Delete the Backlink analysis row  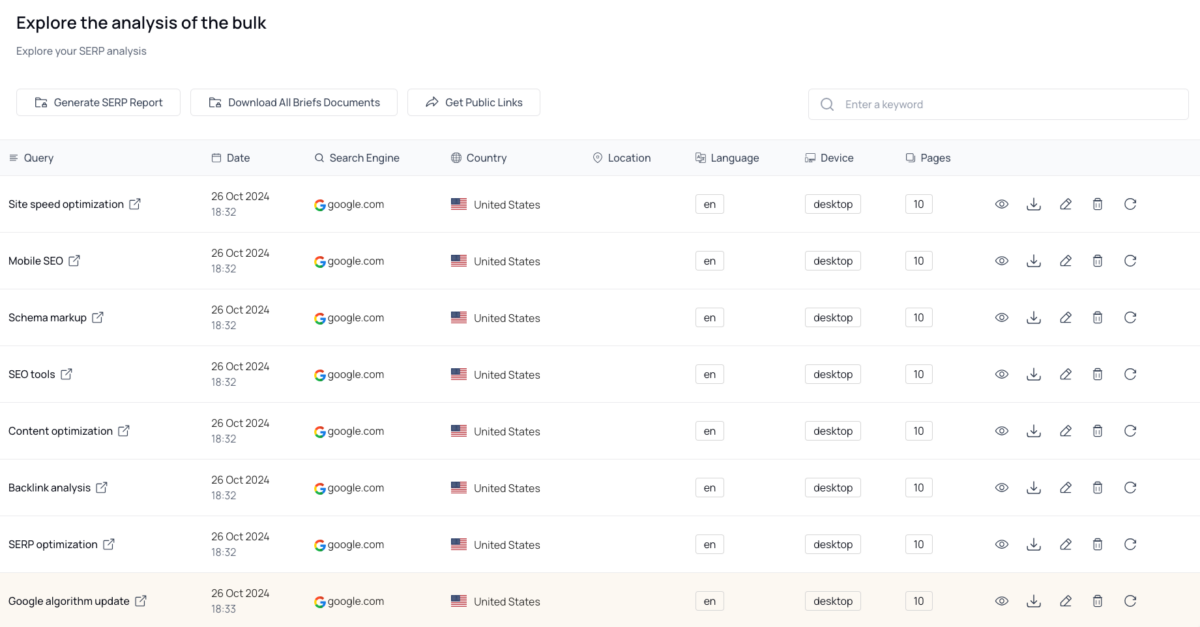[1097, 488]
